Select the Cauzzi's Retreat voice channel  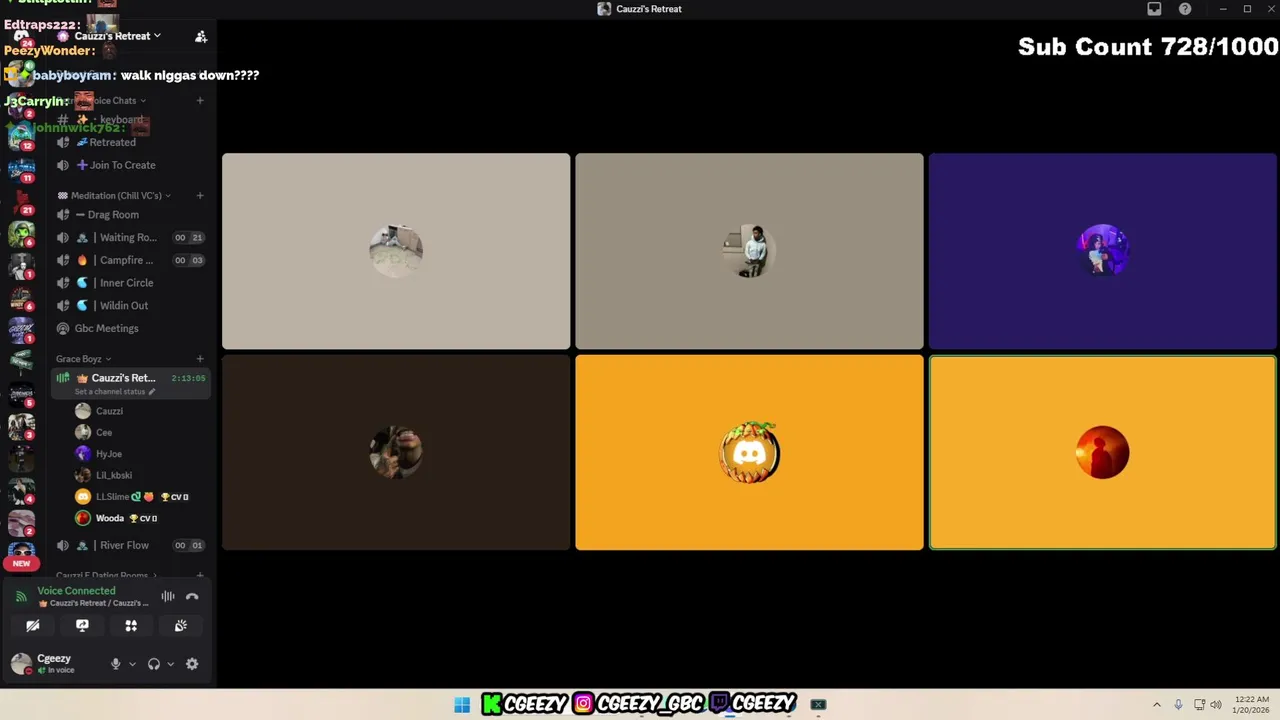point(130,378)
